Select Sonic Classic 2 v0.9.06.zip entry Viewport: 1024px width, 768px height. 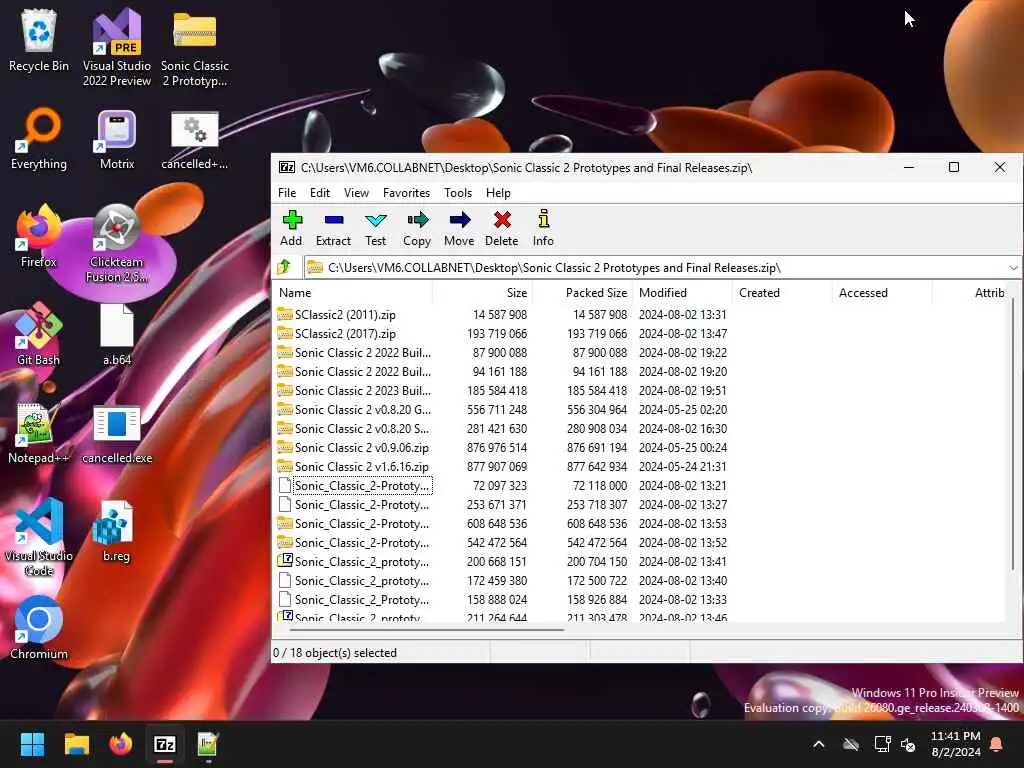502,447
